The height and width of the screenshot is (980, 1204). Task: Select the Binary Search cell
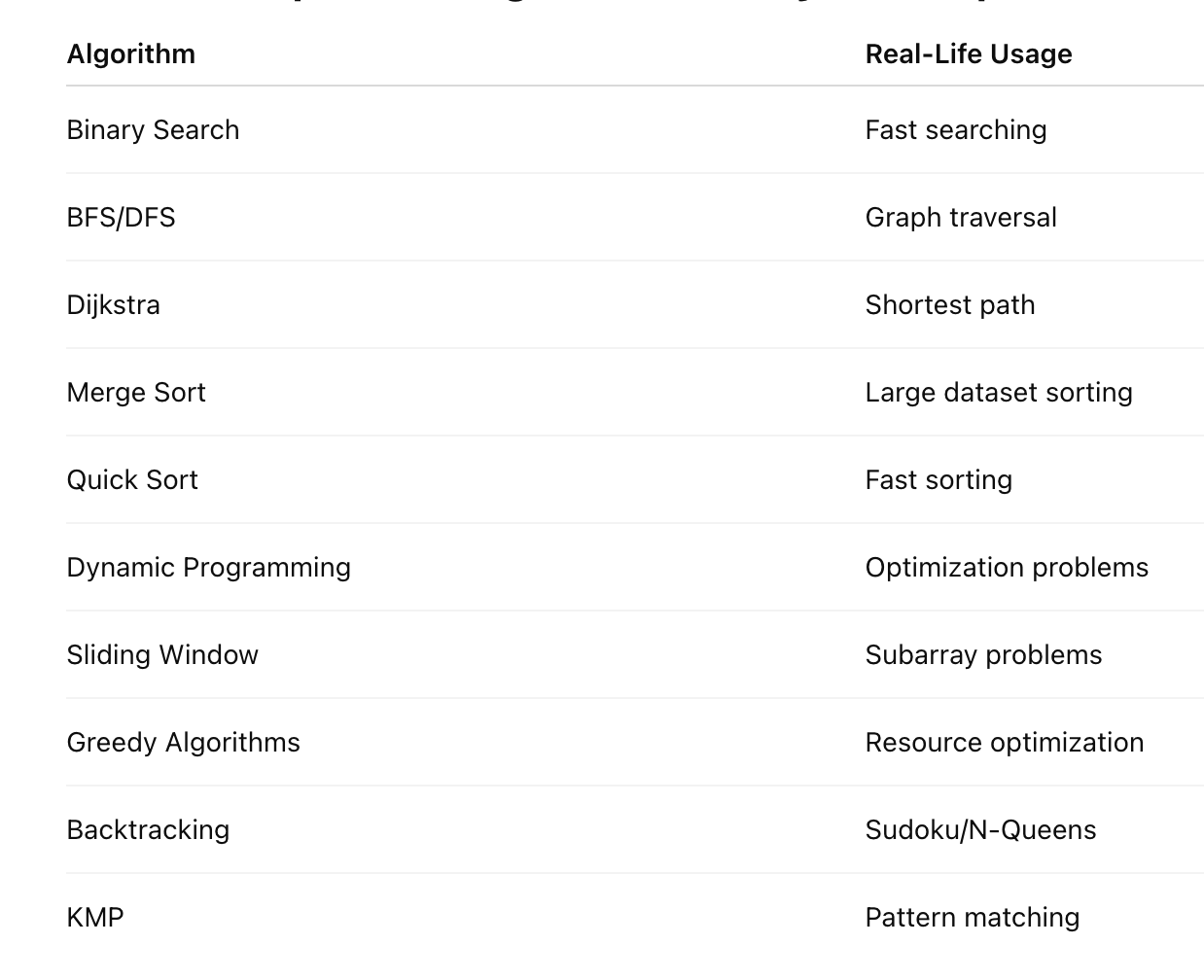(153, 130)
